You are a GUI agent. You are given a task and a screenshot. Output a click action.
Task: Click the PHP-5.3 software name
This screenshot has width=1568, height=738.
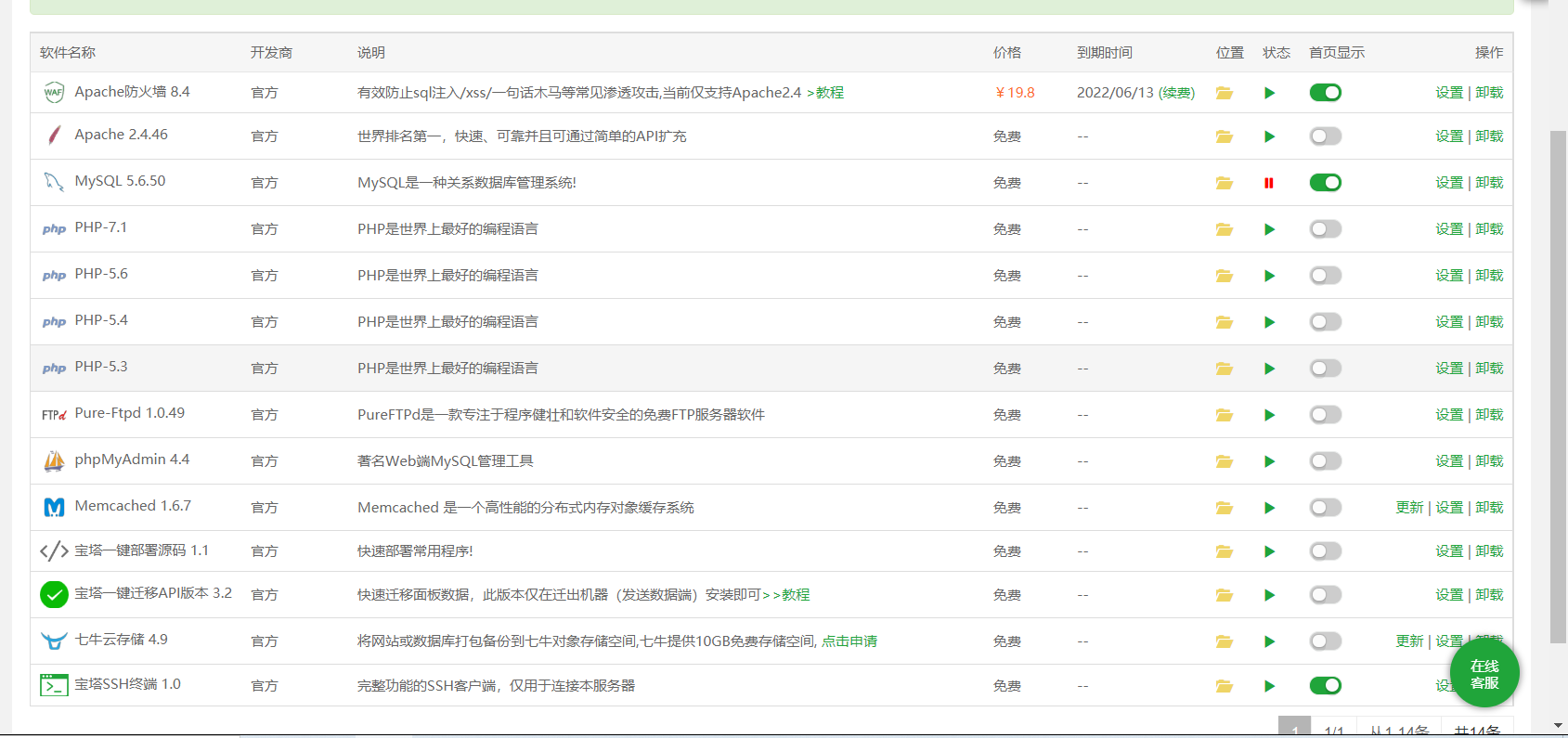pyautogui.click(x=101, y=367)
